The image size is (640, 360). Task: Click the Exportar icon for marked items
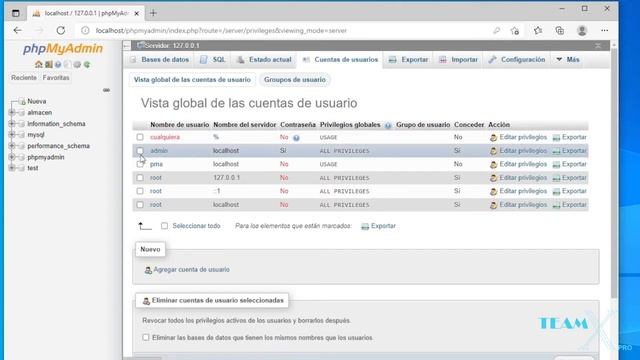(x=365, y=227)
